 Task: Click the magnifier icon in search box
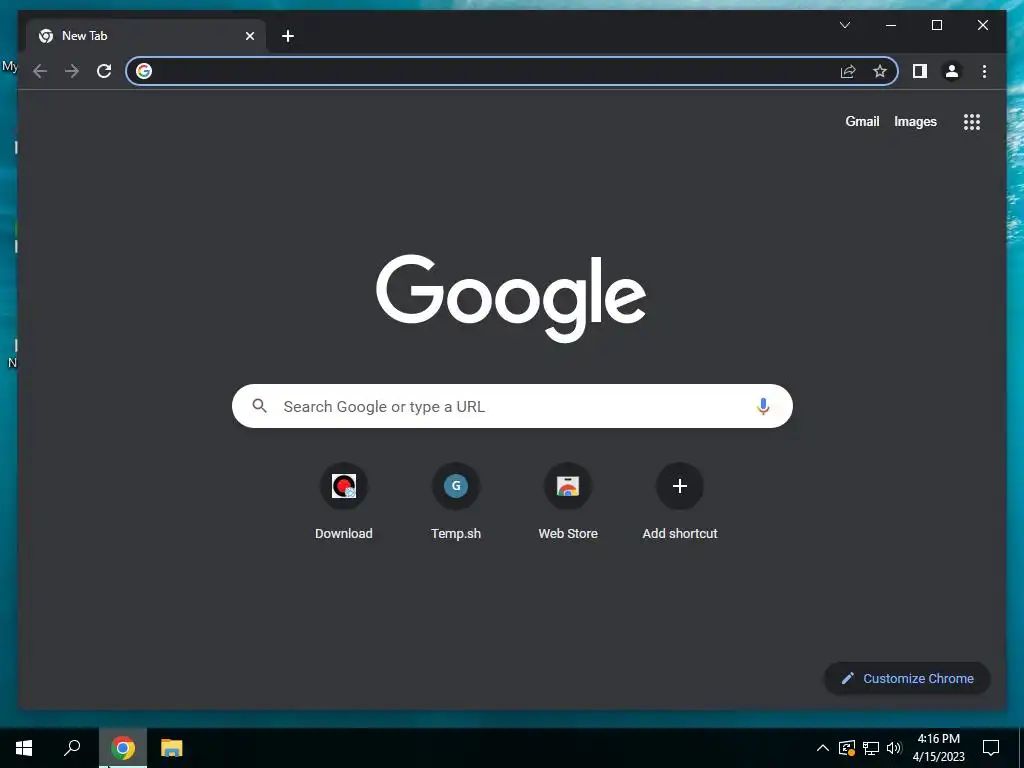(x=259, y=406)
